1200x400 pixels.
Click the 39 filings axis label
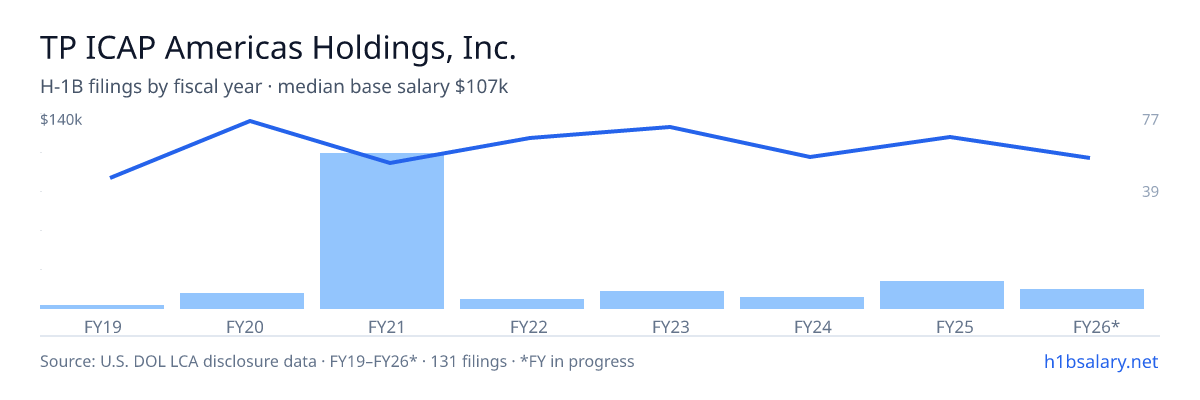1150,191
